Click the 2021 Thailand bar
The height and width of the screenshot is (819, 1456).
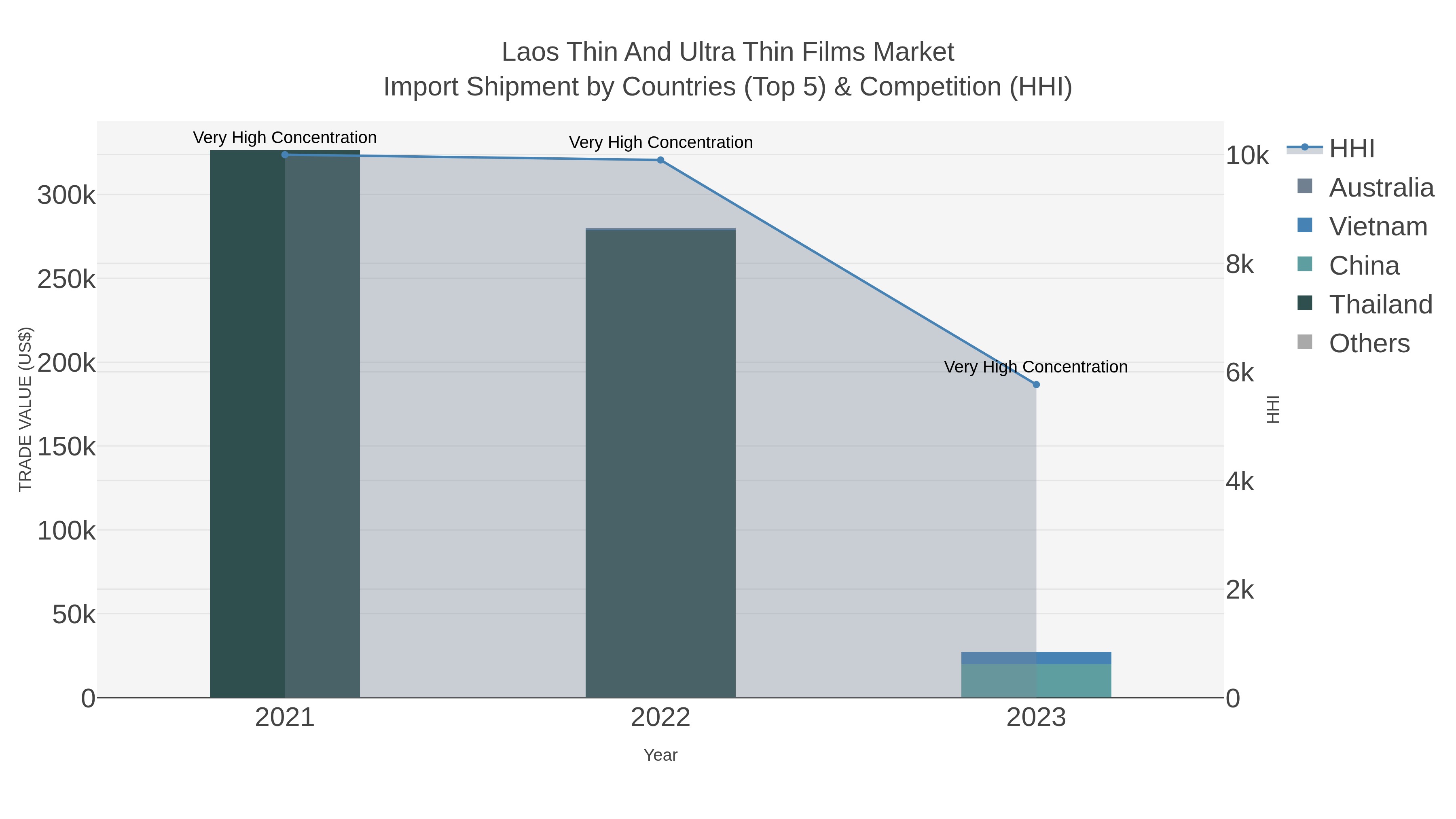click(285, 424)
